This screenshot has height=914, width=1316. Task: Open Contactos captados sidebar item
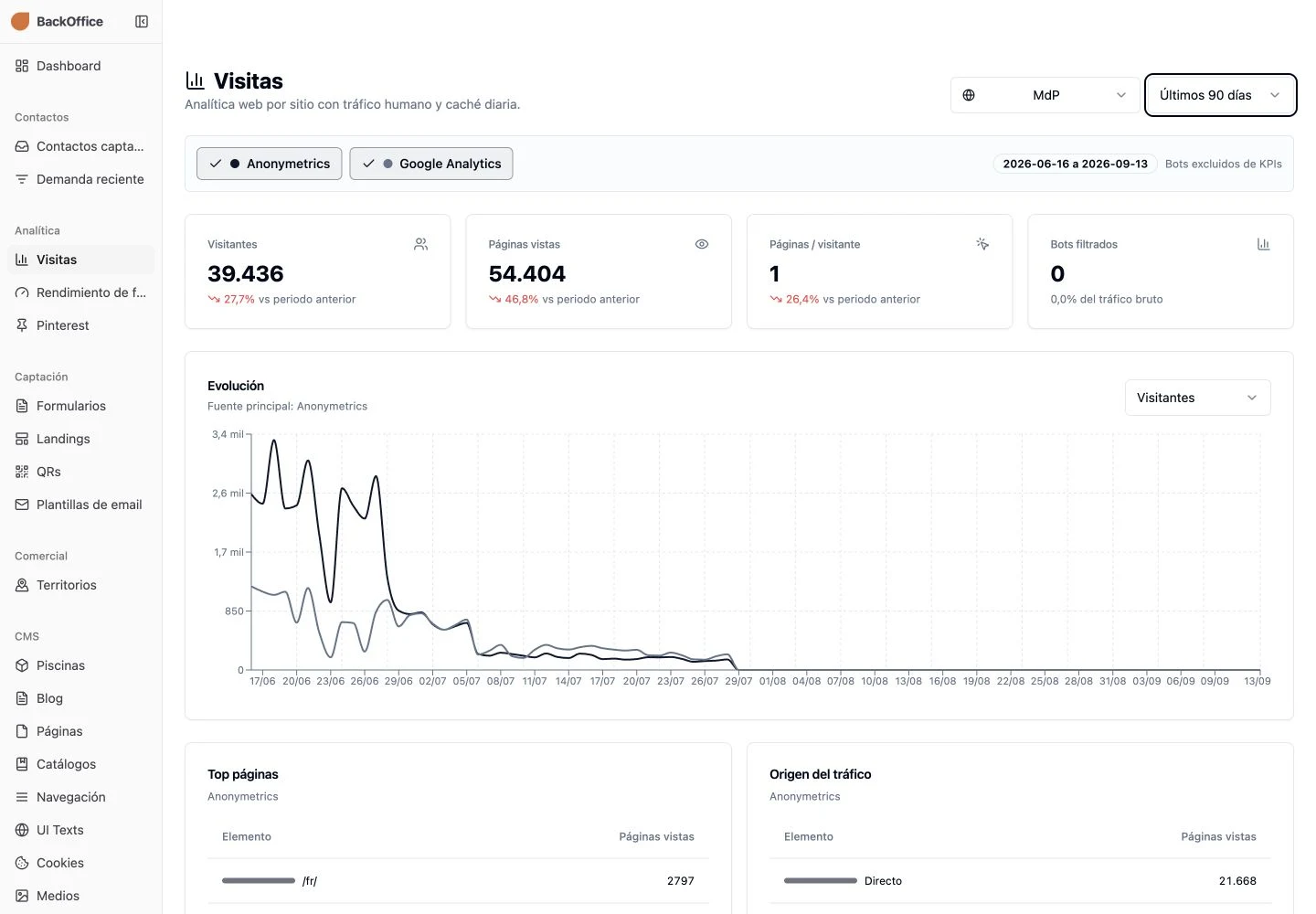pyautogui.click(x=80, y=146)
